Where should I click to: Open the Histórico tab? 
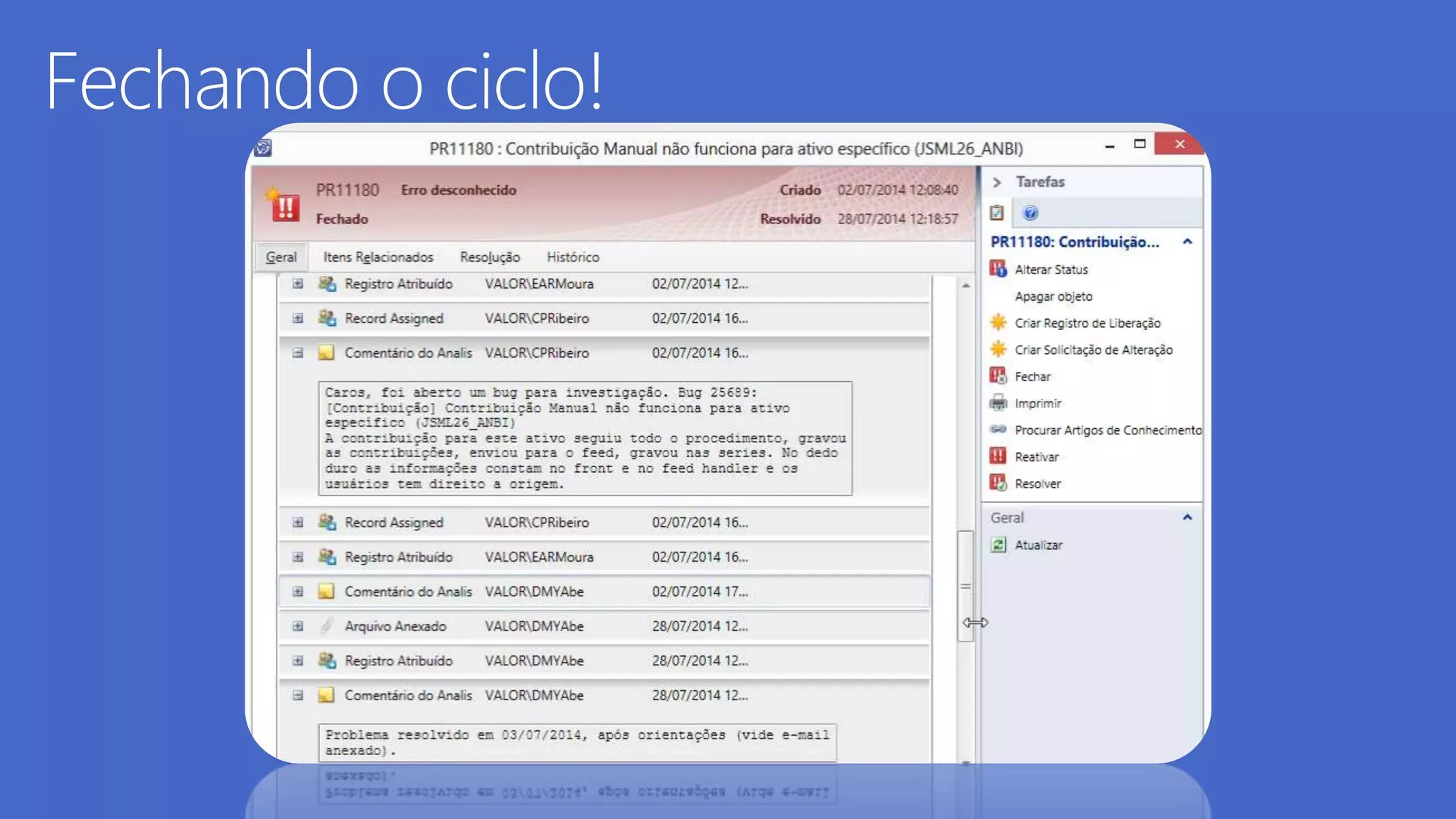tap(573, 257)
